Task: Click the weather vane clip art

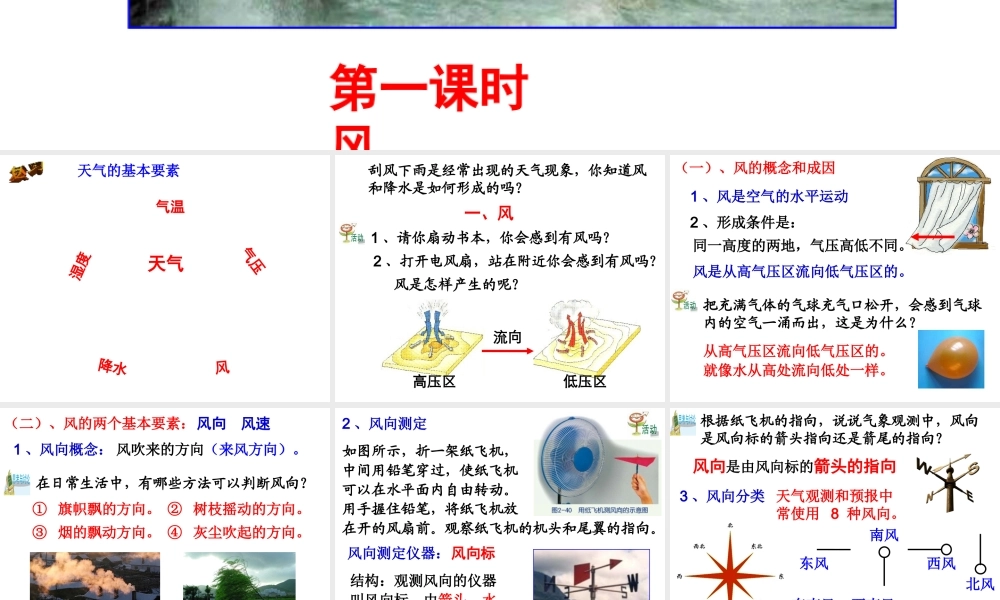Action: tap(948, 483)
